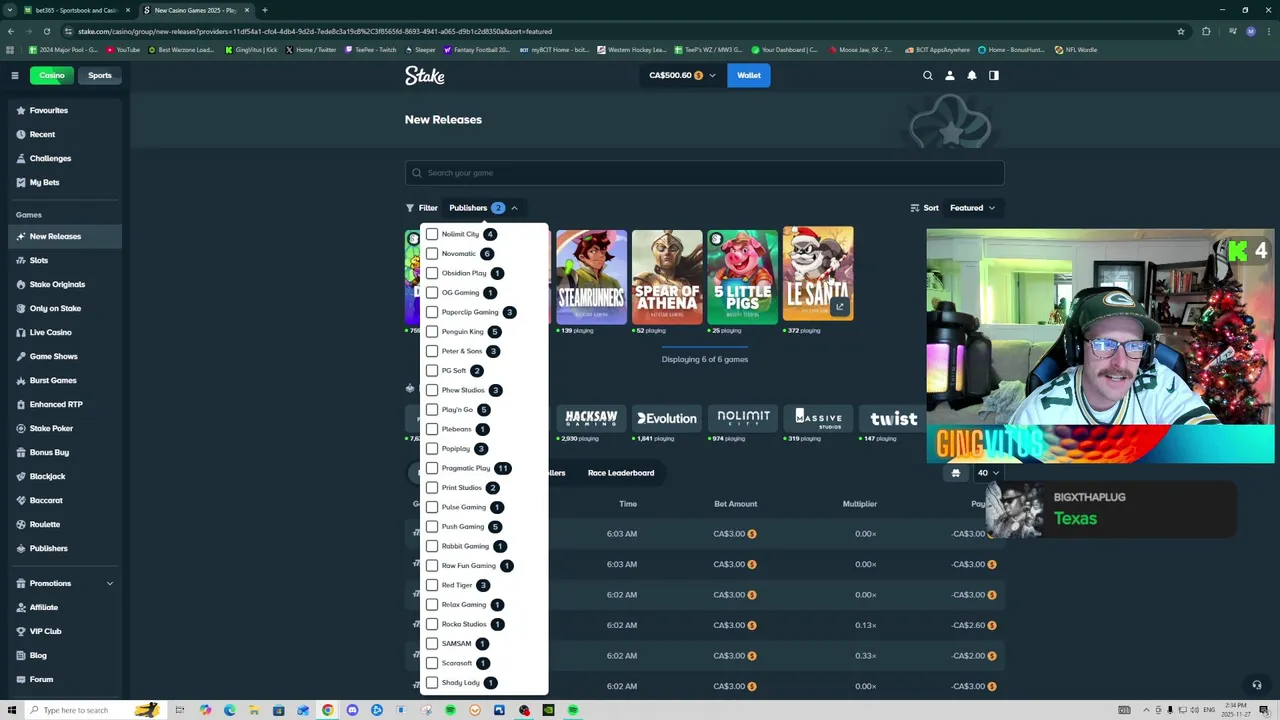The width and height of the screenshot is (1280, 720).
Task: Switch to bet365 browser tab
Action: (x=76, y=10)
